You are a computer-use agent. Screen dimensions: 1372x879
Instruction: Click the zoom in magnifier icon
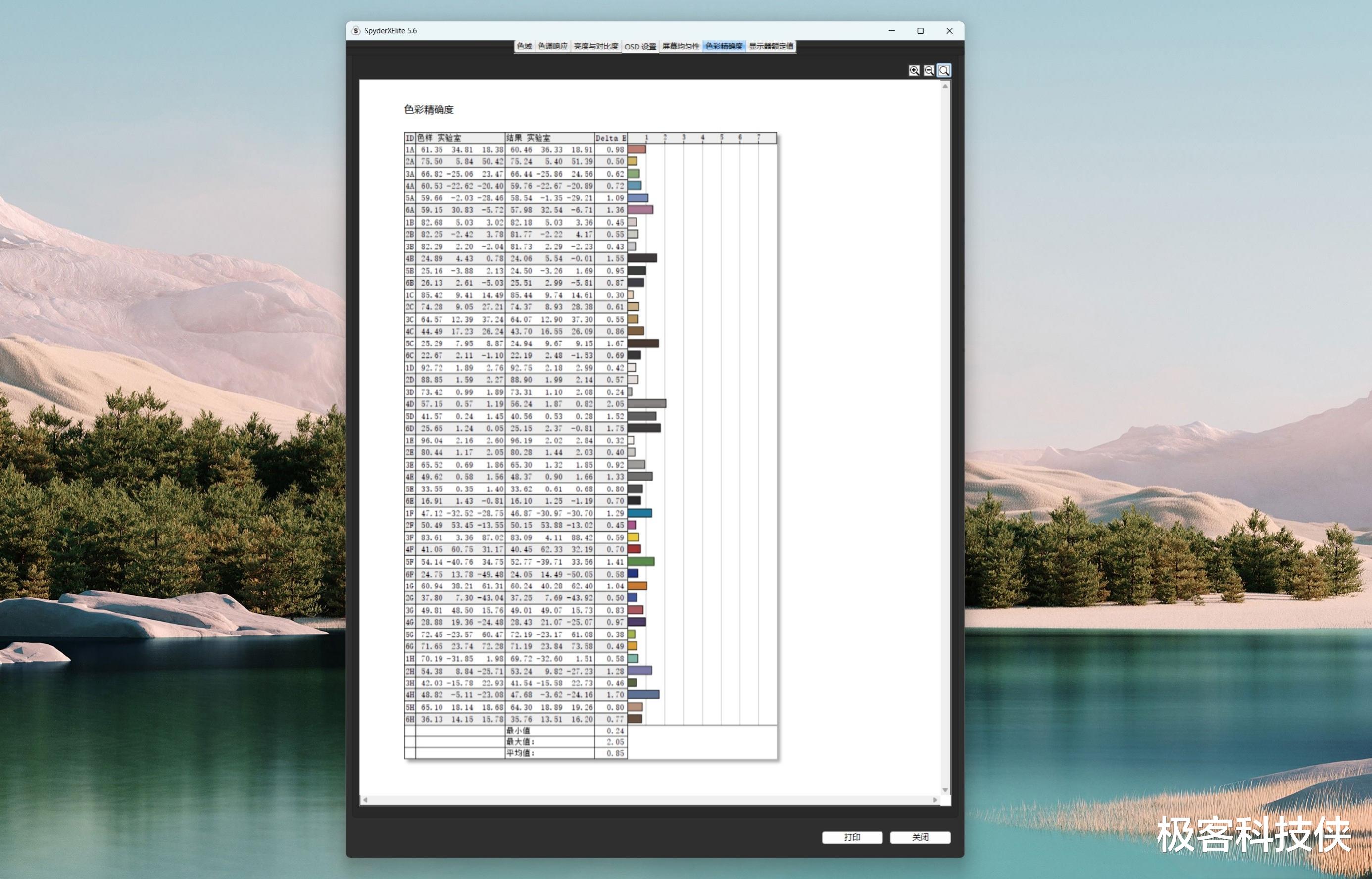point(914,70)
